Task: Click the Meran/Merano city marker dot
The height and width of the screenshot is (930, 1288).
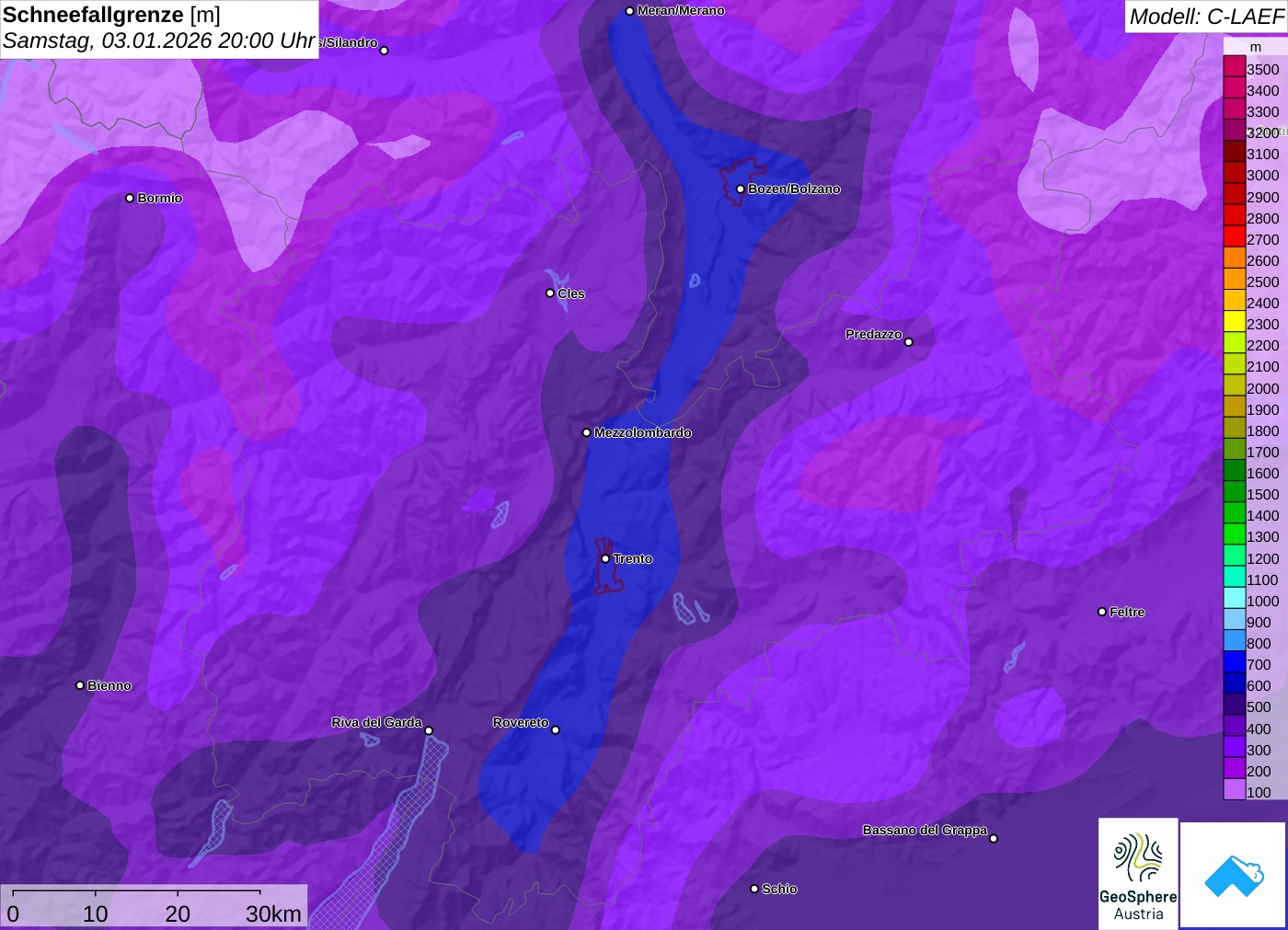Action: coord(629,11)
